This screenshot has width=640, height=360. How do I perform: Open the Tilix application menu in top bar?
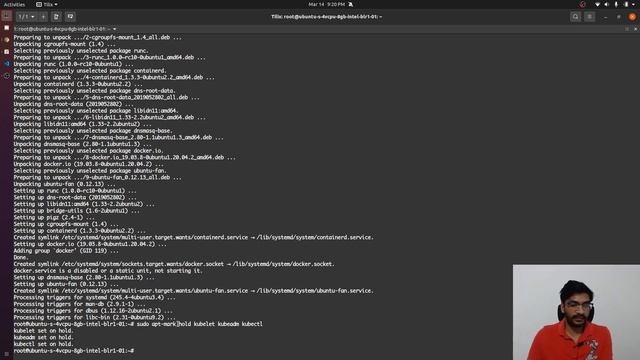pyautogui.click(x=47, y=4)
